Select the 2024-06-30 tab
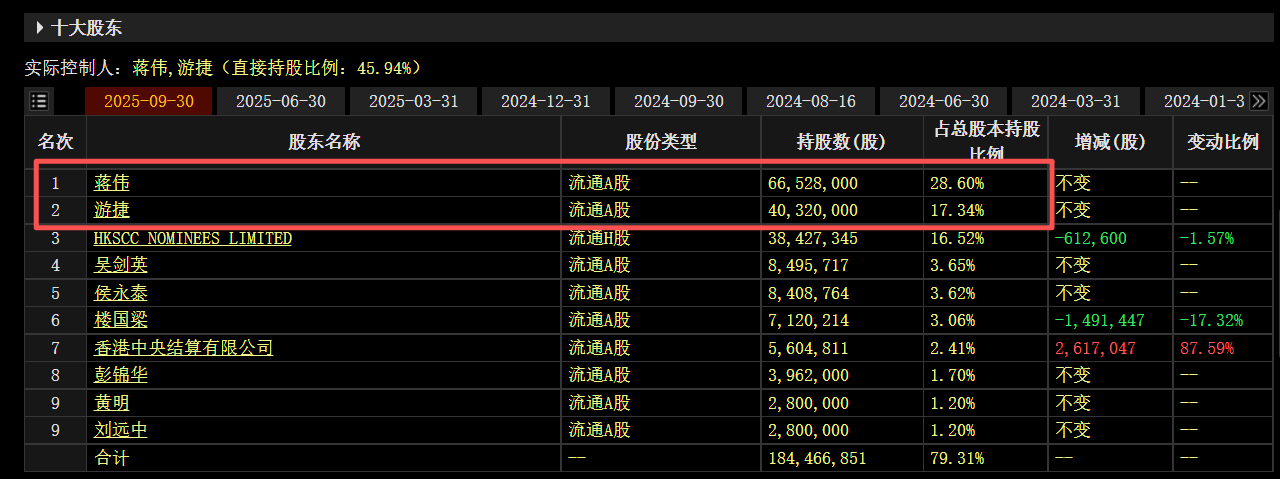 [943, 101]
